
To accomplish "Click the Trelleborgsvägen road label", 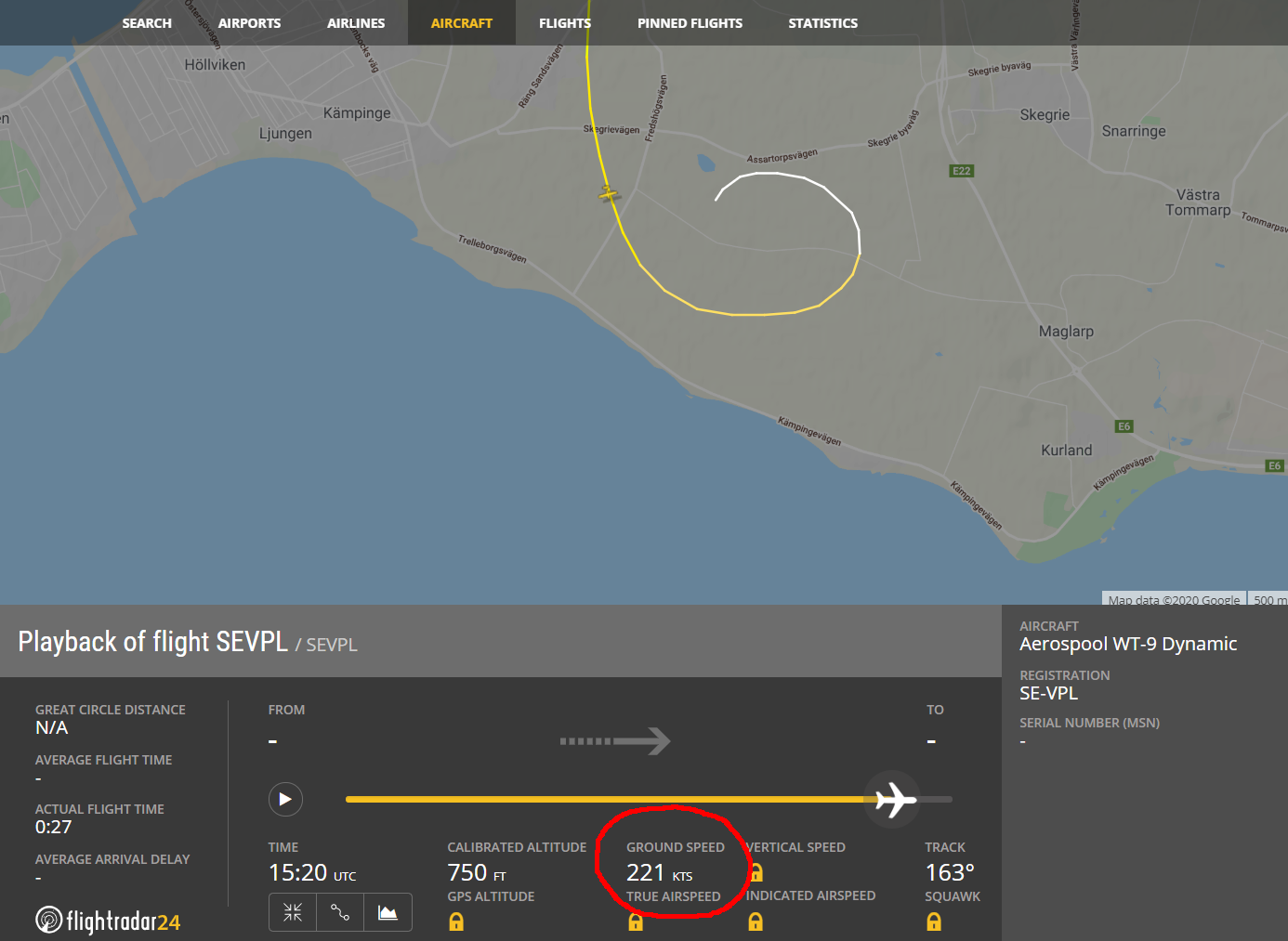I will [x=493, y=249].
